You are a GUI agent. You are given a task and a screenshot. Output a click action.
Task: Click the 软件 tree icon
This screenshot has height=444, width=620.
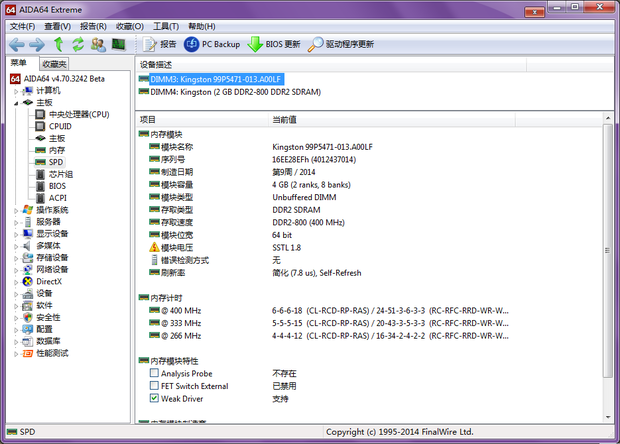(x=28, y=306)
